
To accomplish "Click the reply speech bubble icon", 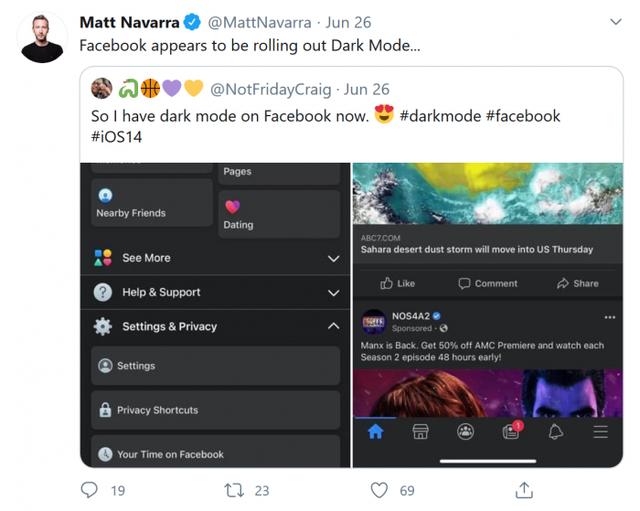I will click(90, 490).
